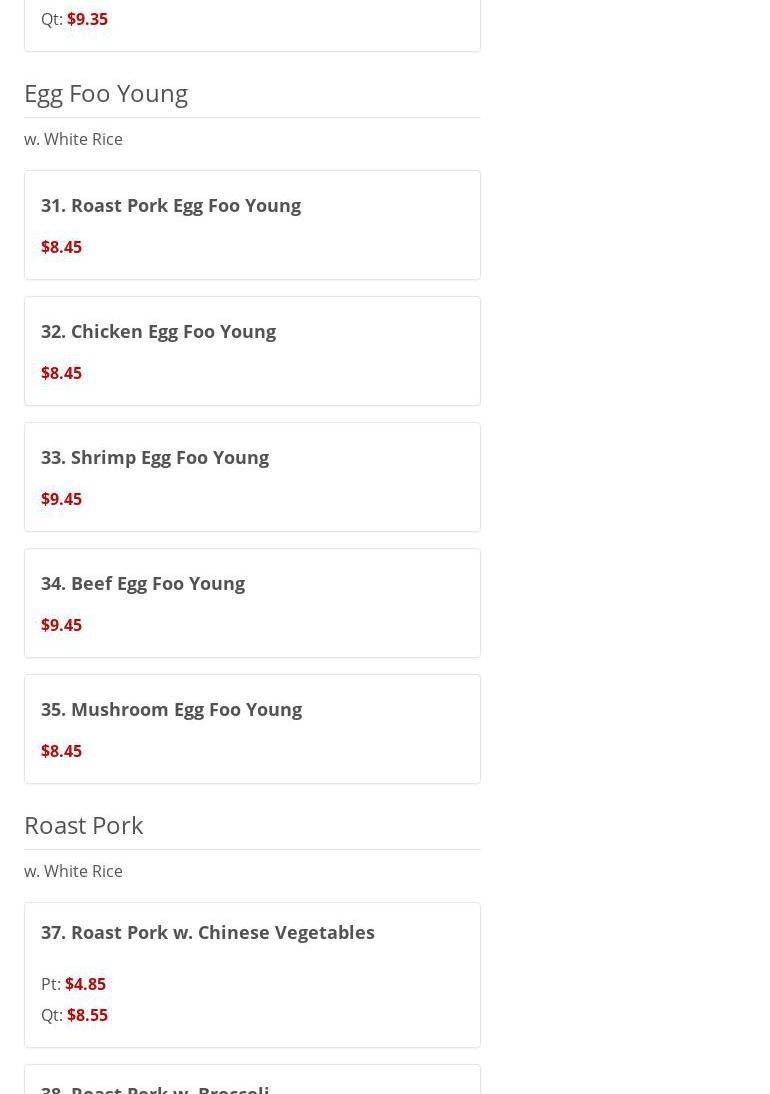The width and height of the screenshot is (770, 1094).
Task: Select 38. Roast Pork w. Broccoli
Action: pyautogui.click(x=155, y=1086)
